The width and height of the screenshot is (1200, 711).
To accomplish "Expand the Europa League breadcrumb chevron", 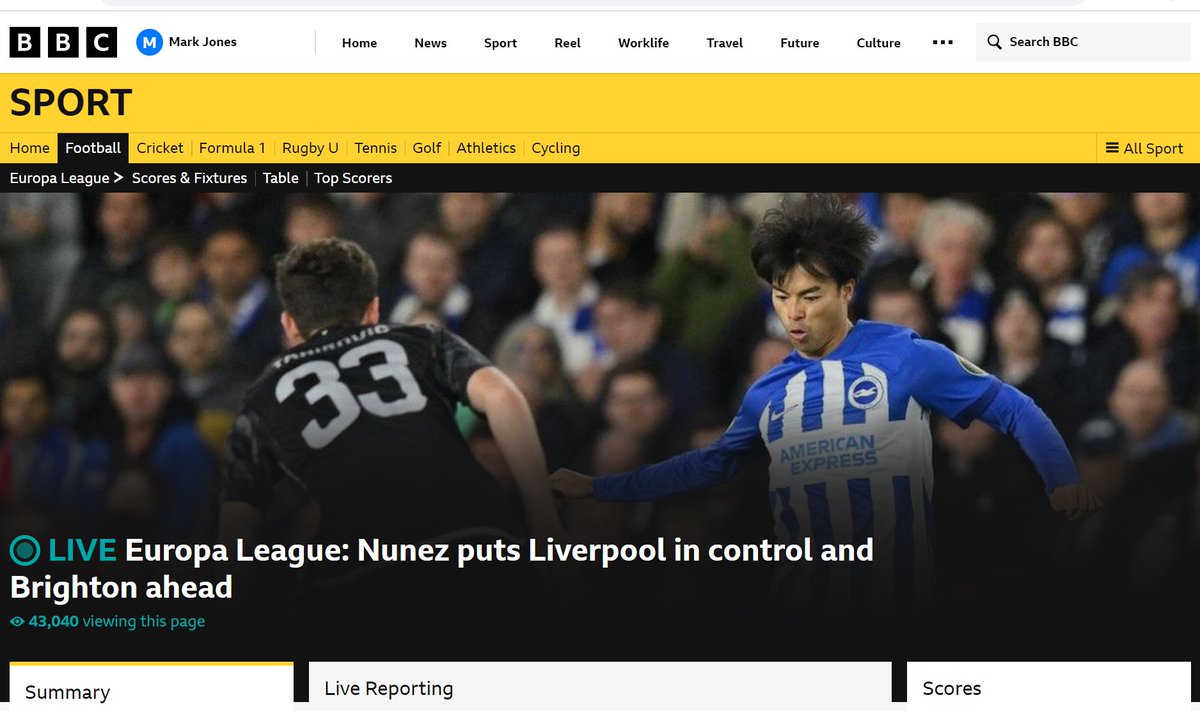I will [x=119, y=178].
